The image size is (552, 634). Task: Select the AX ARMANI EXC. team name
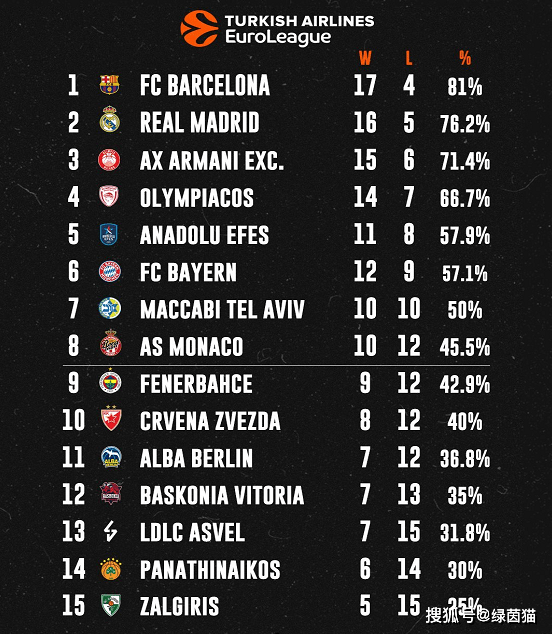click(x=211, y=161)
